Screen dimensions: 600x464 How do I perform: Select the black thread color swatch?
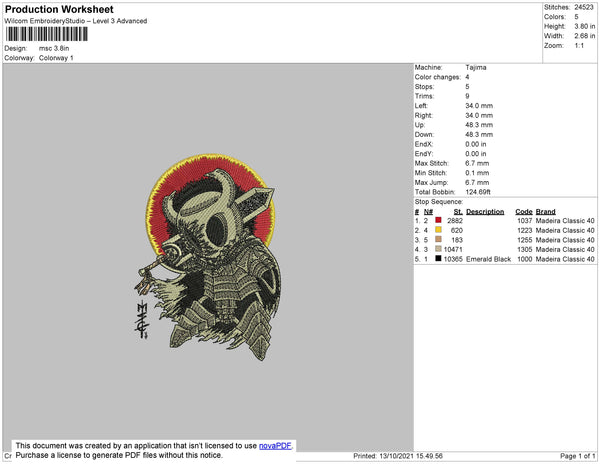(x=438, y=259)
